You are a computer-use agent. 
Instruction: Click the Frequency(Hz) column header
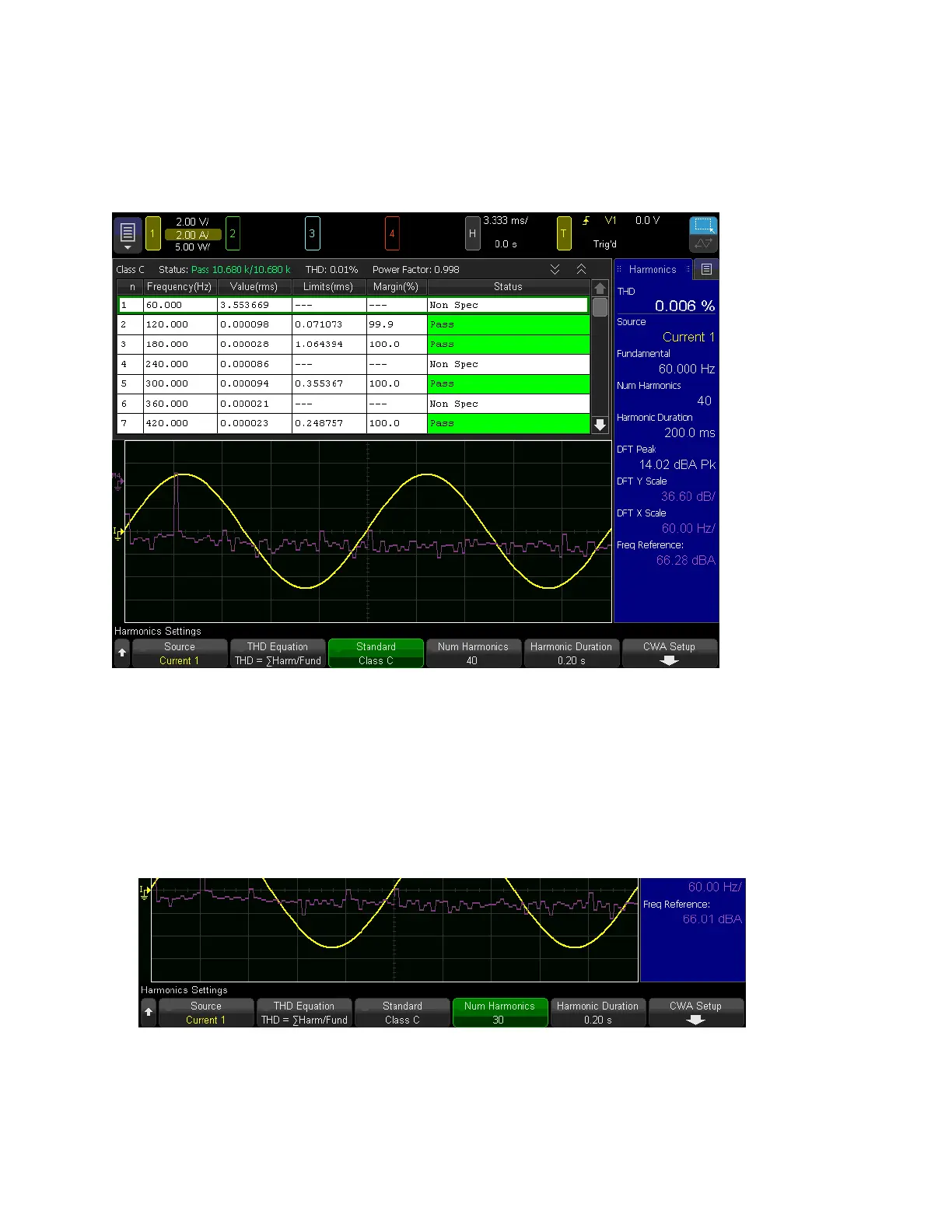179,287
